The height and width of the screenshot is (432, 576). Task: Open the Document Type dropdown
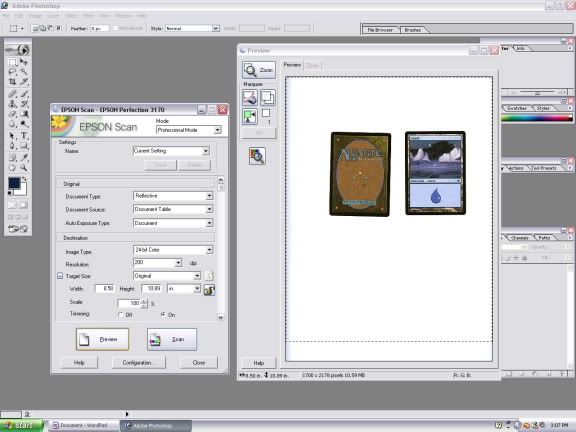[x=173, y=196]
